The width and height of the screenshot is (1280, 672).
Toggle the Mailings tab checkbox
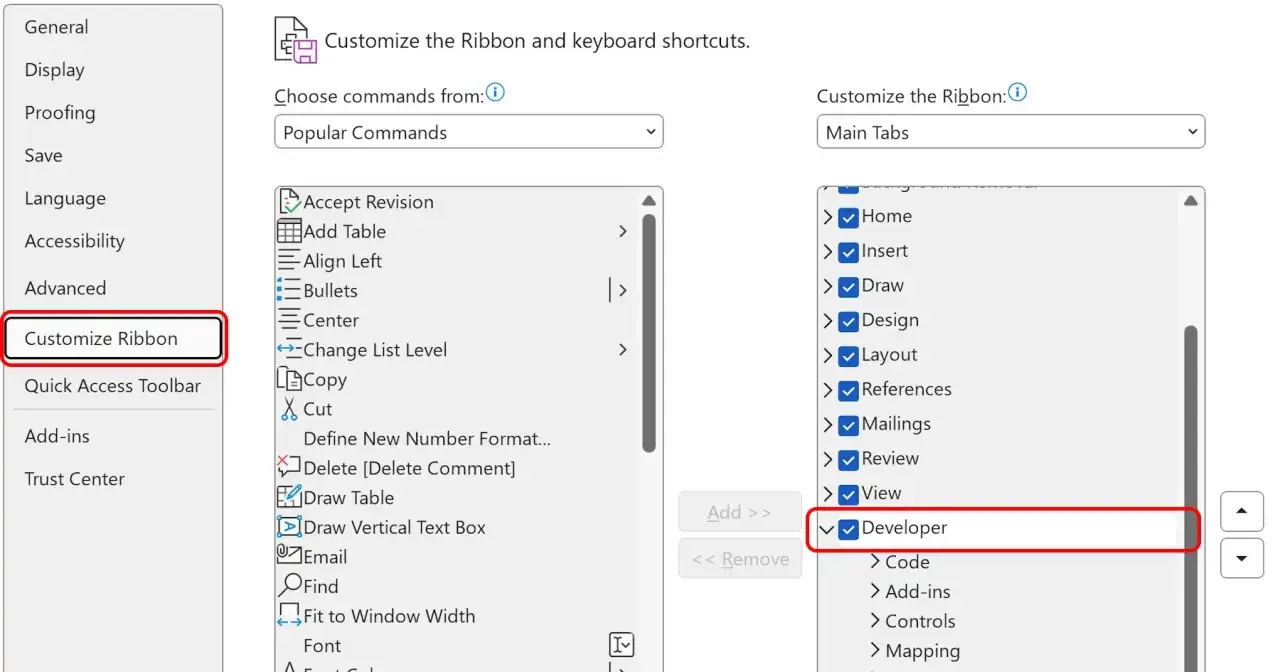[848, 424]
